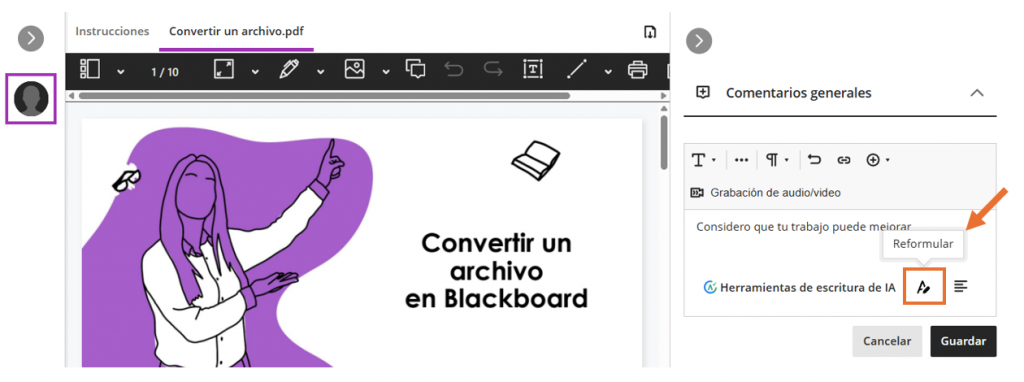1024x382 pixels.
Task: Select the line drawing tool
Action: (x=577, y=69)
